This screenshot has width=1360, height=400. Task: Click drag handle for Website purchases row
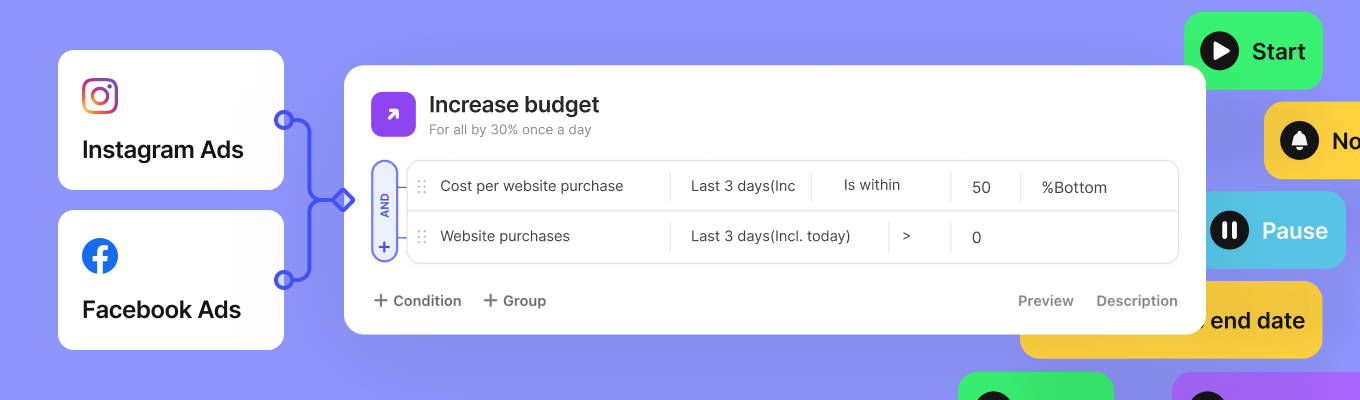pyautogui.click(x=422, y=237)
